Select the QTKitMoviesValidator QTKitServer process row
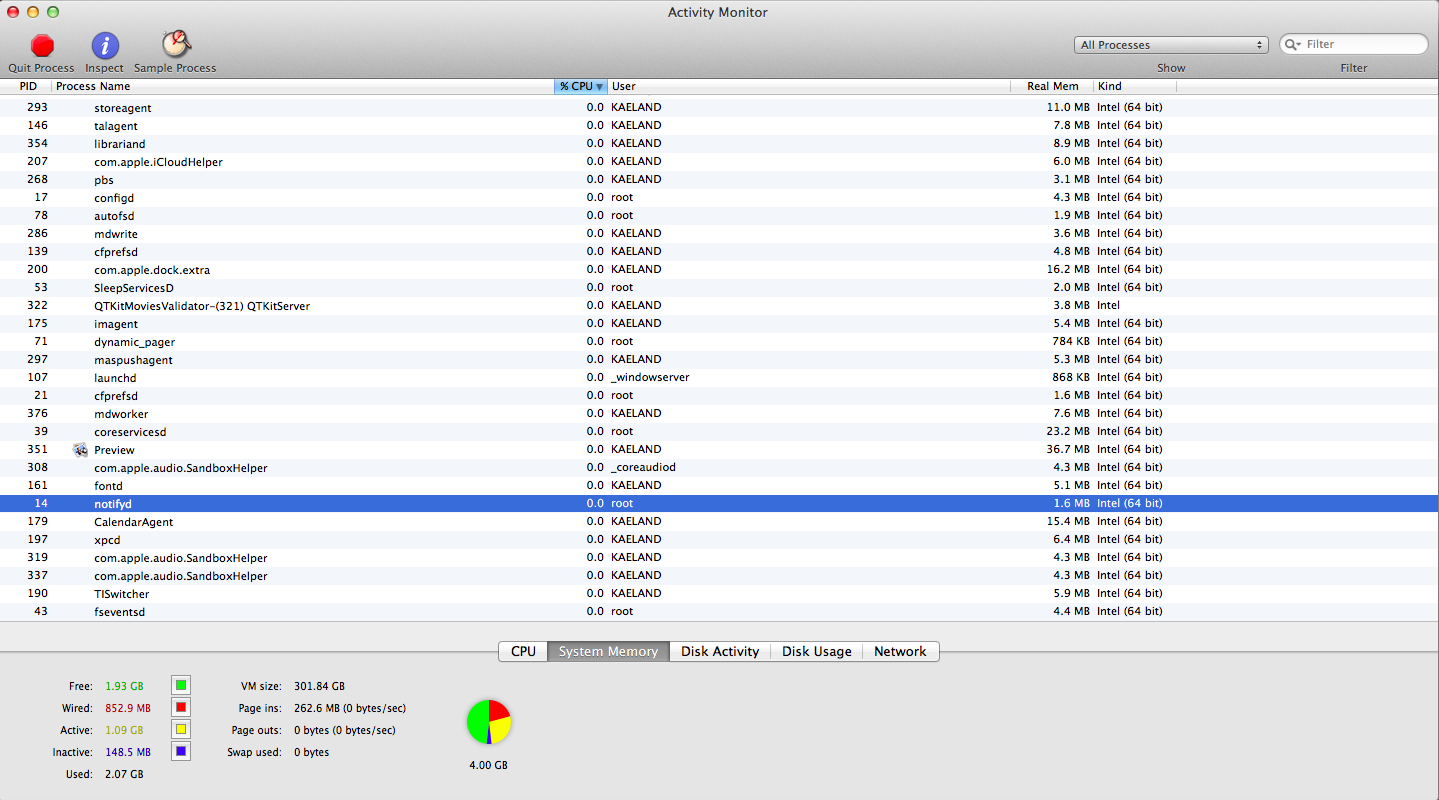Screen dimensions: 1439x800 [x=719, y=306]
